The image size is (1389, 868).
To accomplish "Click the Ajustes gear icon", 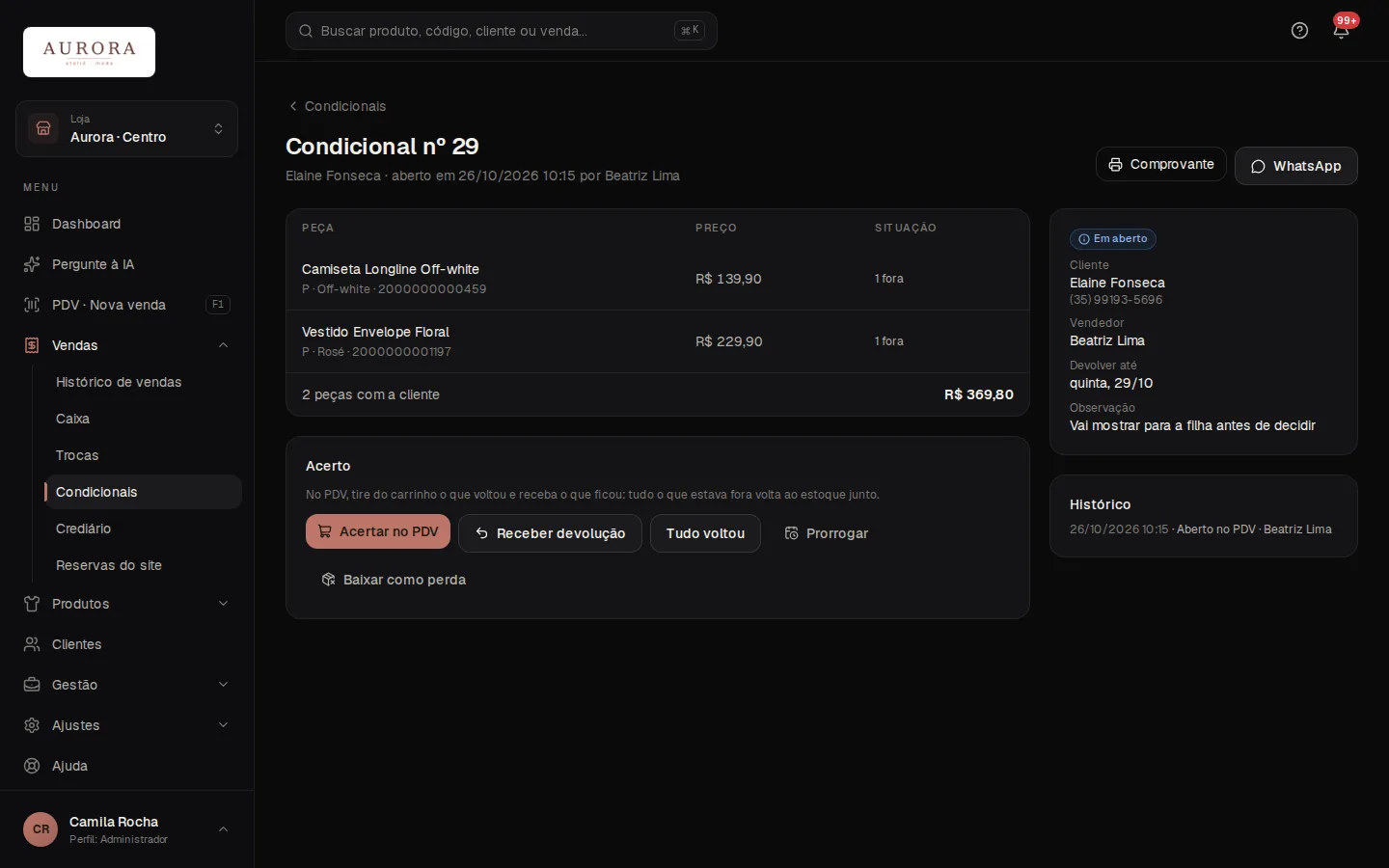I will click(x=32, y=725).
